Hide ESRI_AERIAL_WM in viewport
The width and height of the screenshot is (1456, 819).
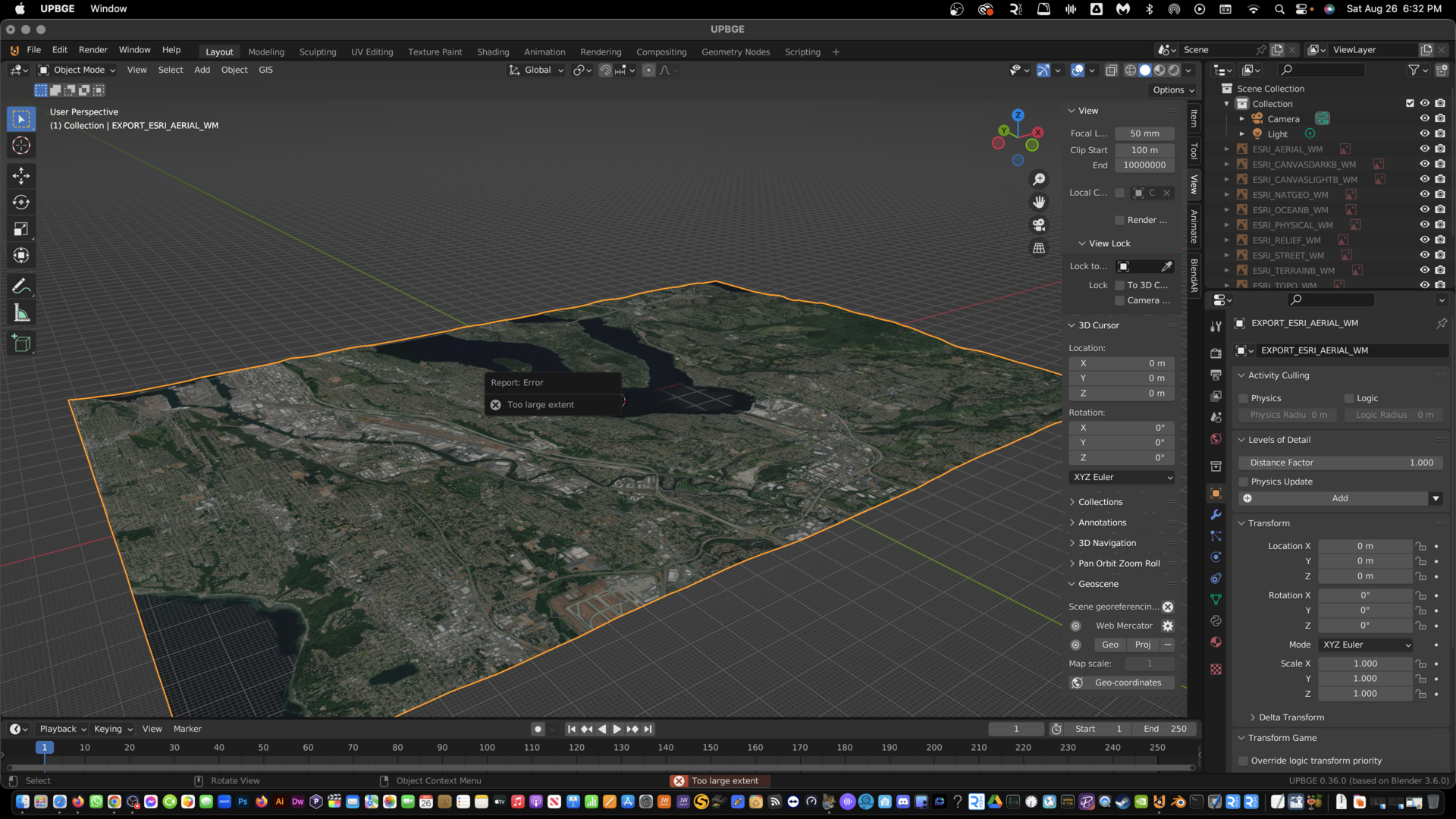click(x=1425, y=149)
